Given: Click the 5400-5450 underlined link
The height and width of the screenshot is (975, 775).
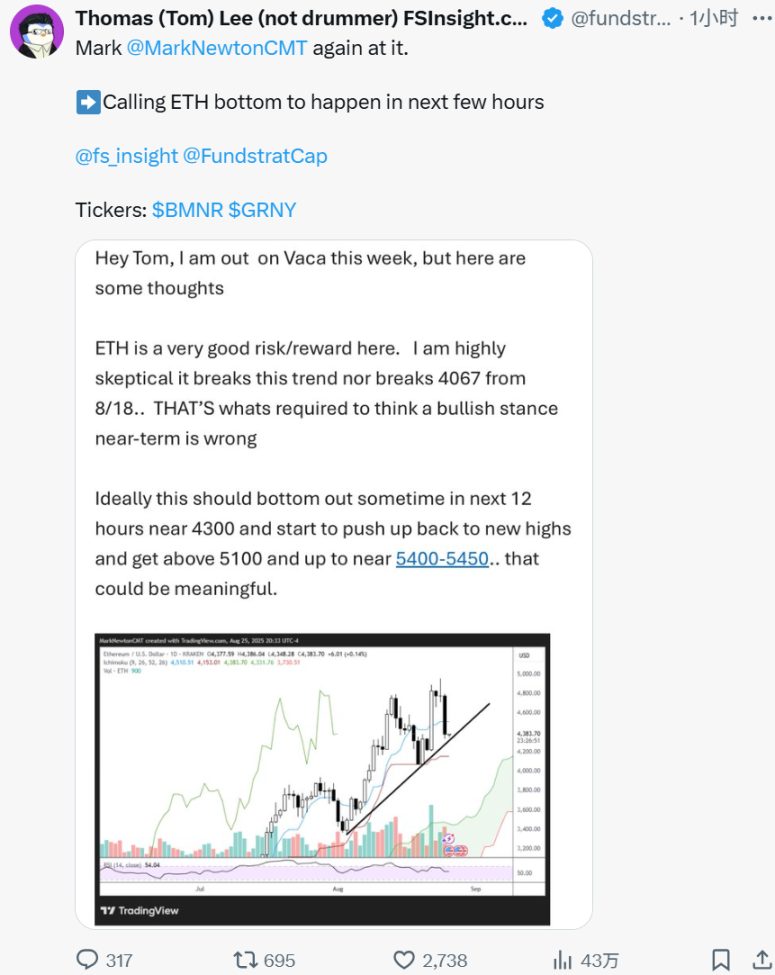Looking at the screenshot, I should tap(442, 558).
